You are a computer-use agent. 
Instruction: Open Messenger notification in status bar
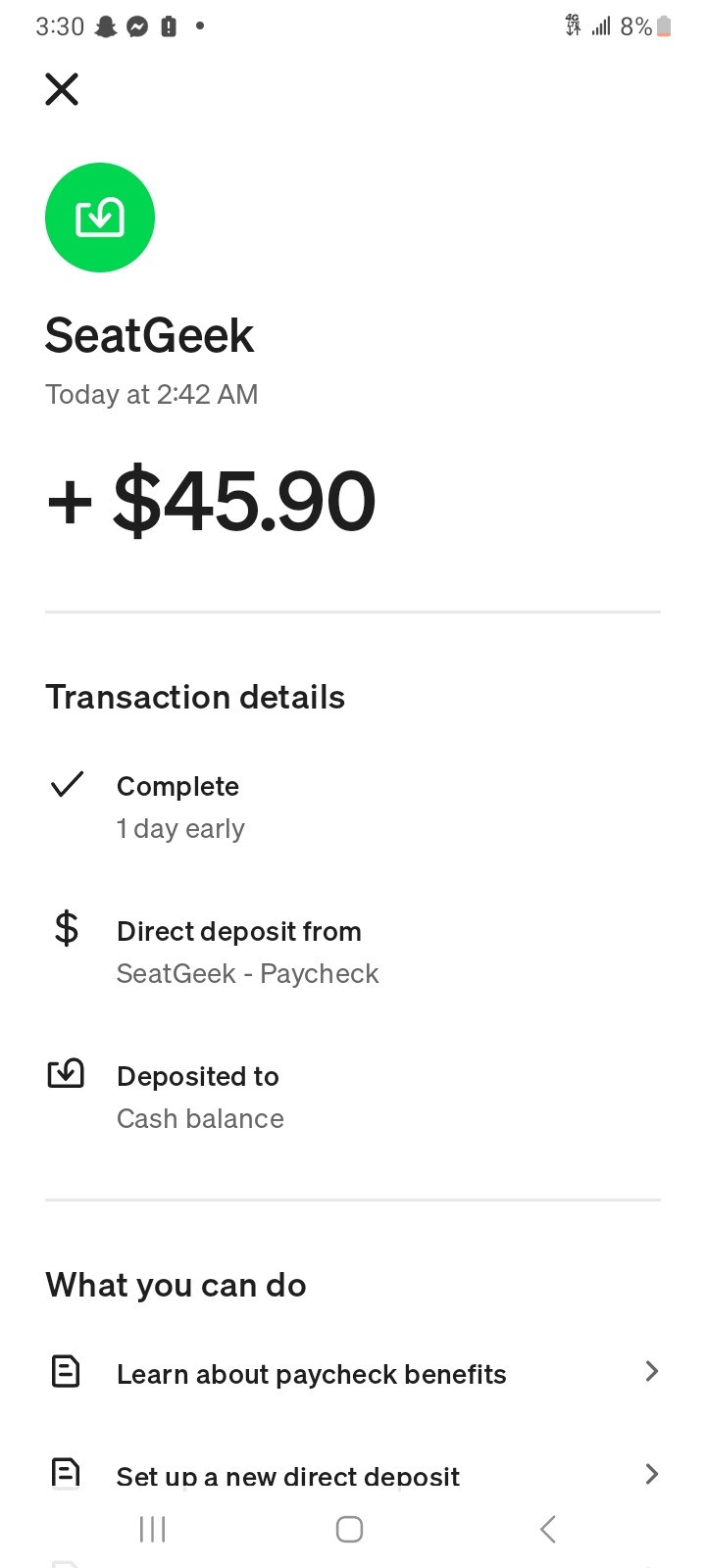tap(137, 27)
